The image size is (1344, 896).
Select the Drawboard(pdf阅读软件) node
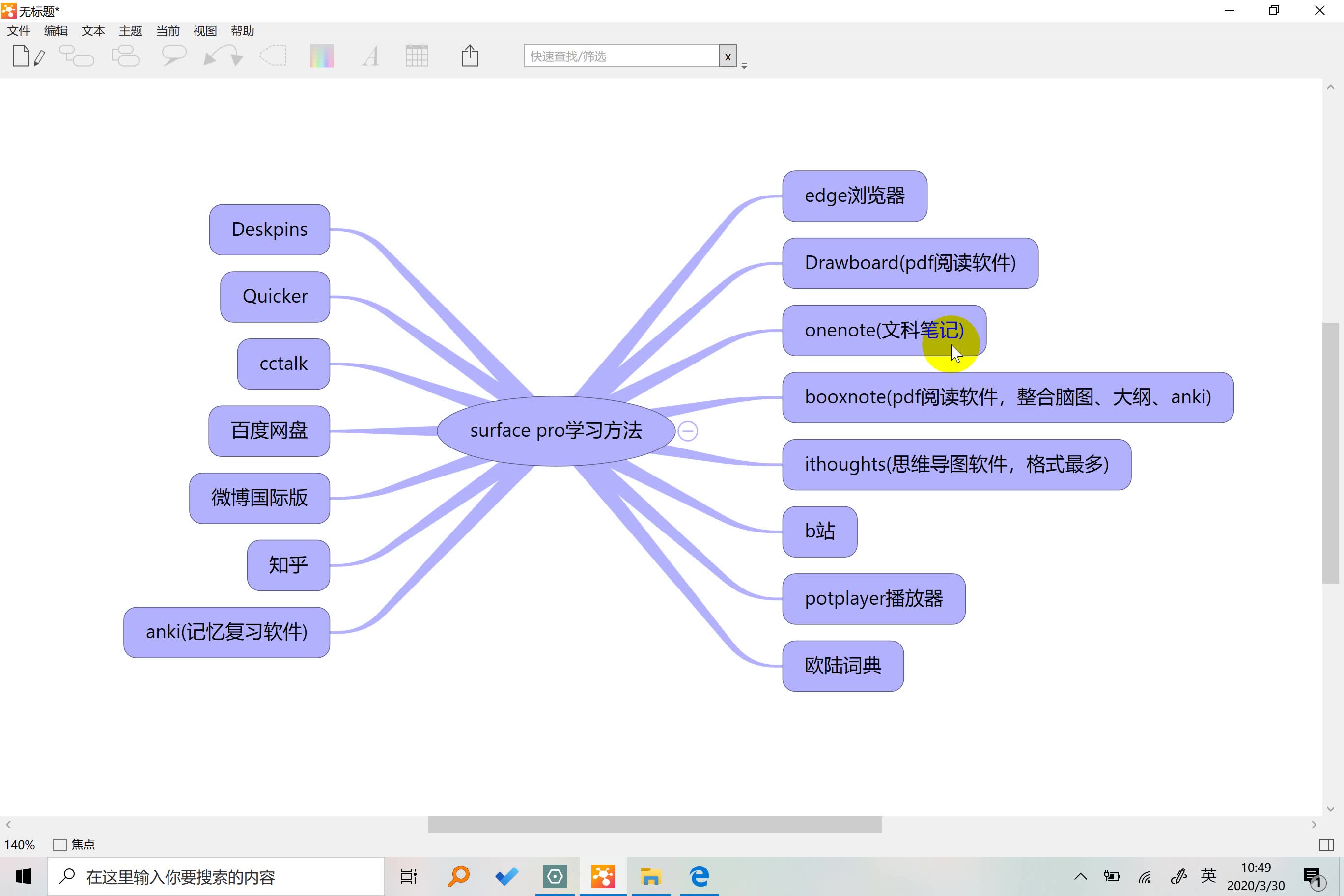(910, 263)
